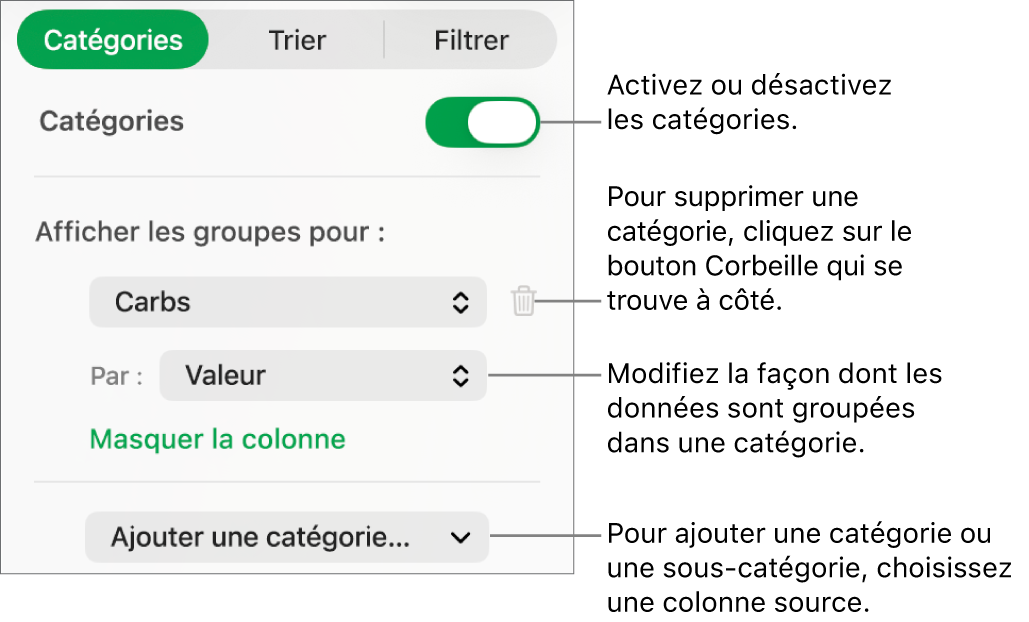Click the remove icon for the Carbs group

tap(523, 301)
